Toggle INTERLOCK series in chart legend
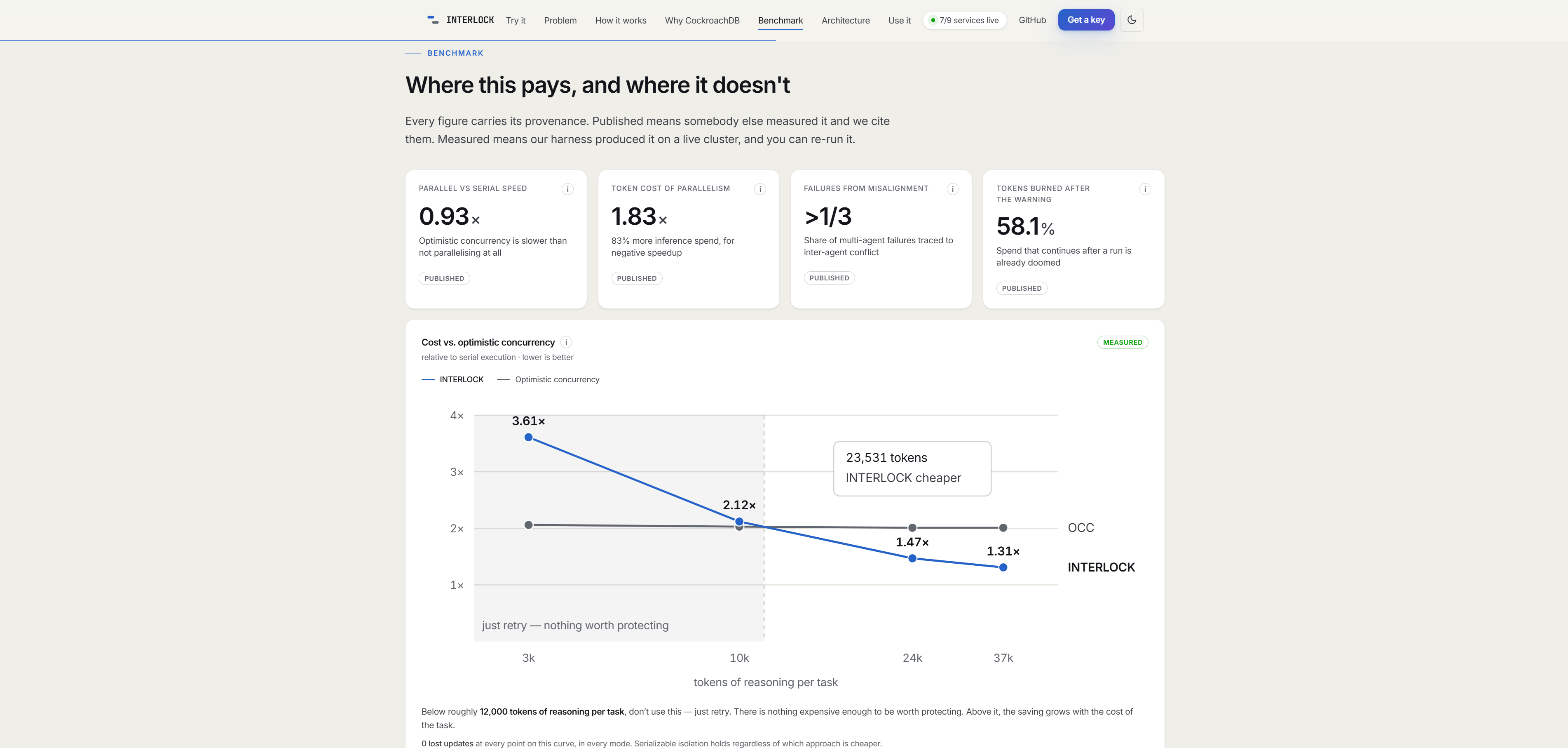This screenshot has height=748, width=1568. click(452, 379)
